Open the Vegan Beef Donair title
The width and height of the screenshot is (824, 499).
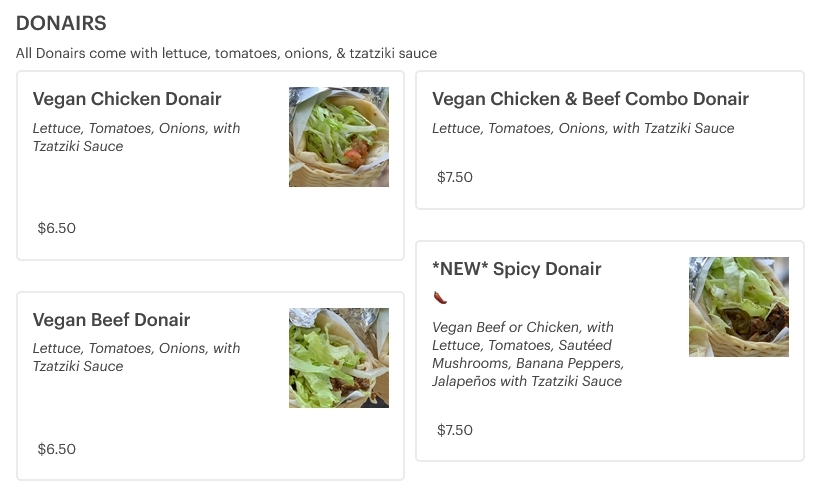tap(111, 320)
